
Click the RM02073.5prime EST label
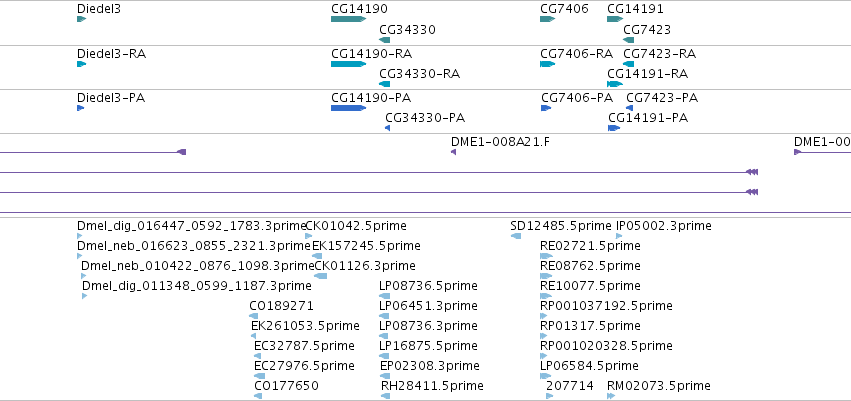tap(659, 386)
